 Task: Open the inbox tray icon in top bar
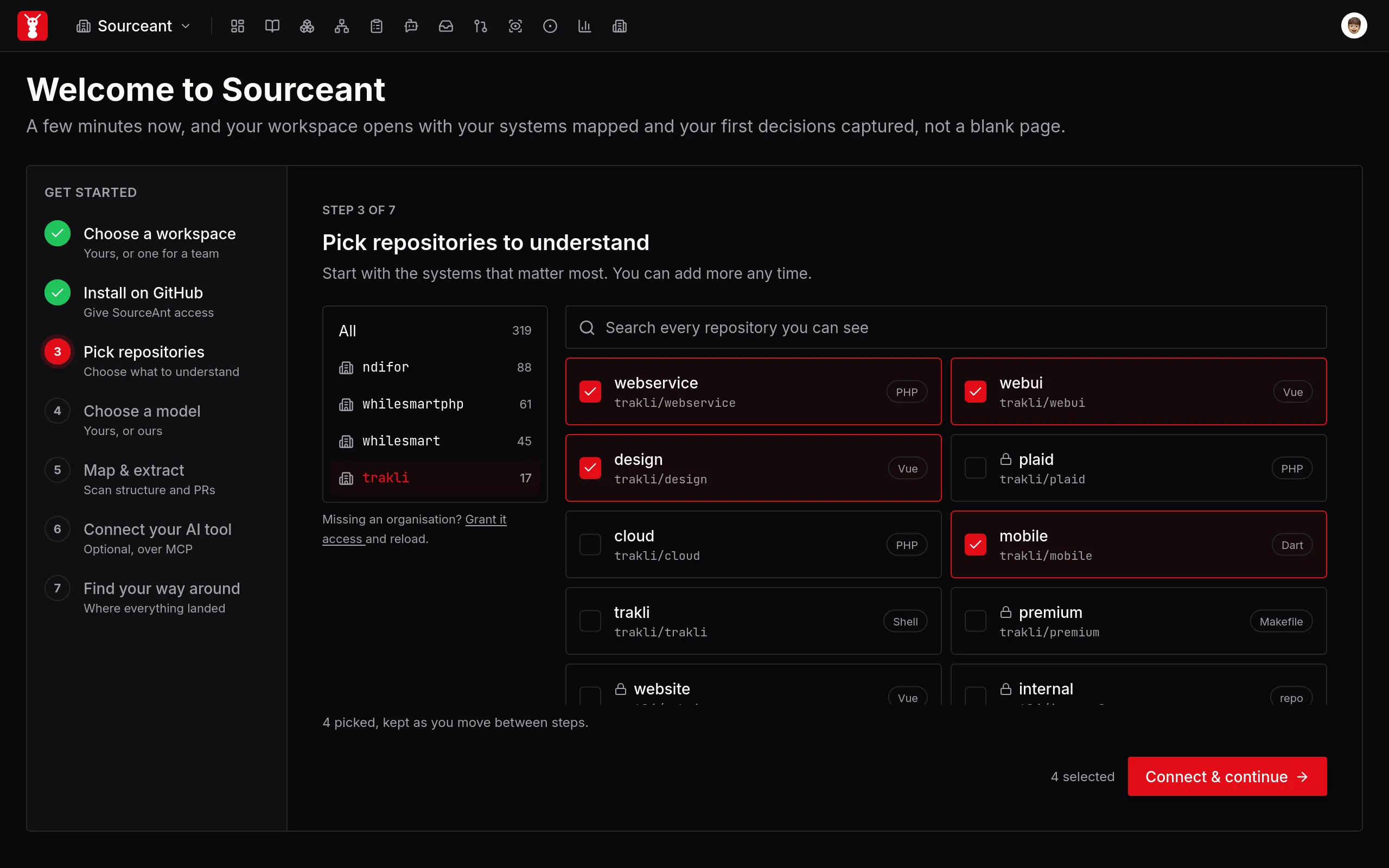pyautogui.click(x=446, y=26)
